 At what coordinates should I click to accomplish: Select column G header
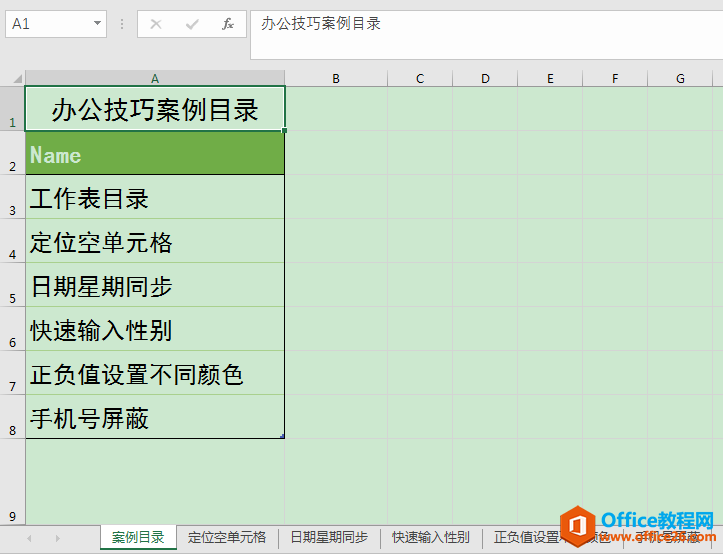click(x=680, y=78)
